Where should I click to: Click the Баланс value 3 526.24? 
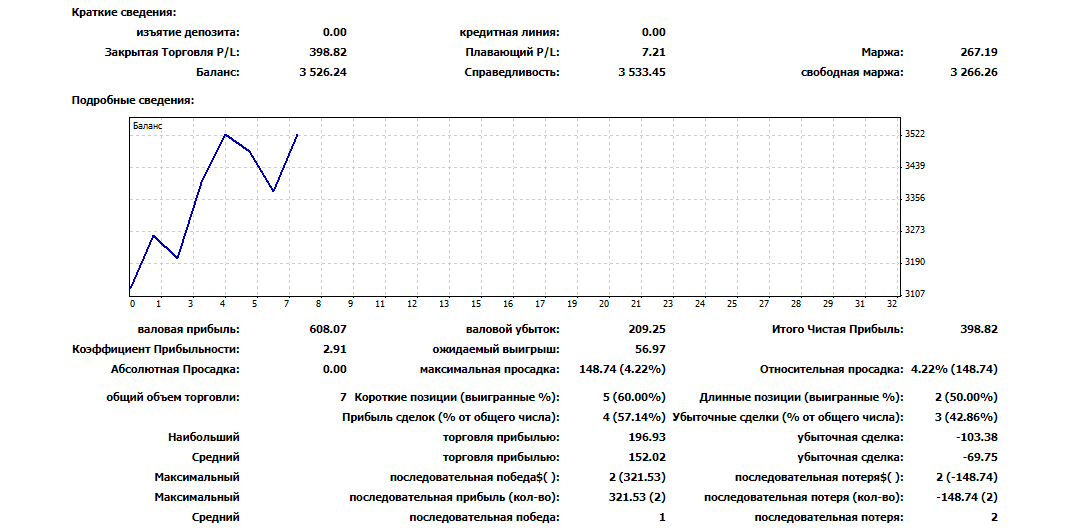coord(323,72)
